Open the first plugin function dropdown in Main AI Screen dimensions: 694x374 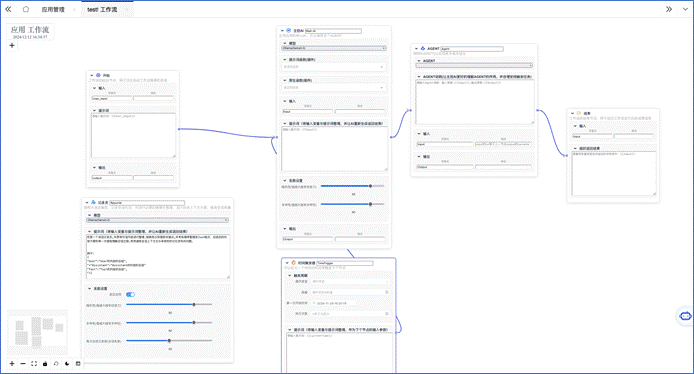click(333, 67)
